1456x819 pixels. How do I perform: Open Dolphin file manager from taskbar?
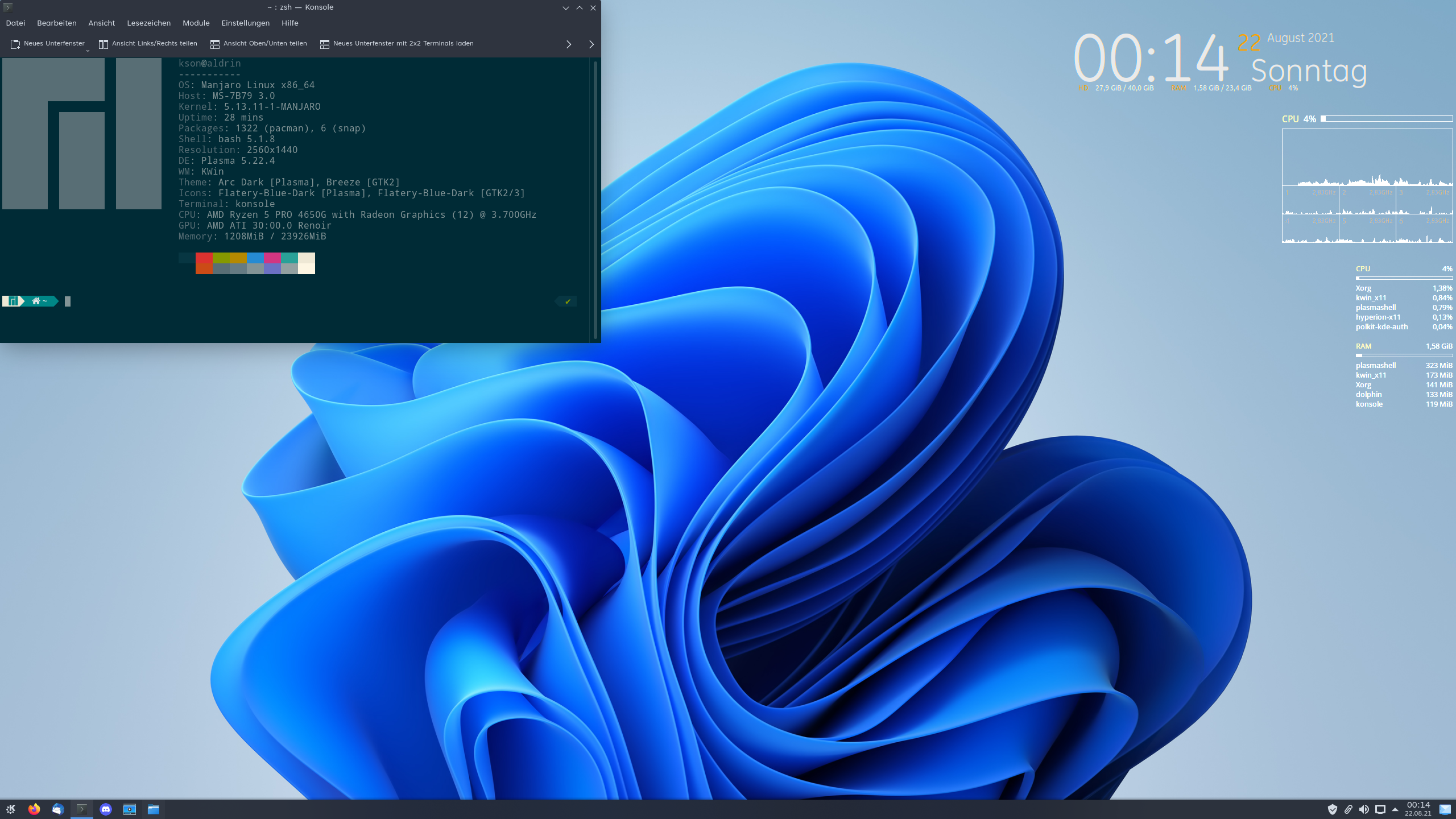click(154, 809)
